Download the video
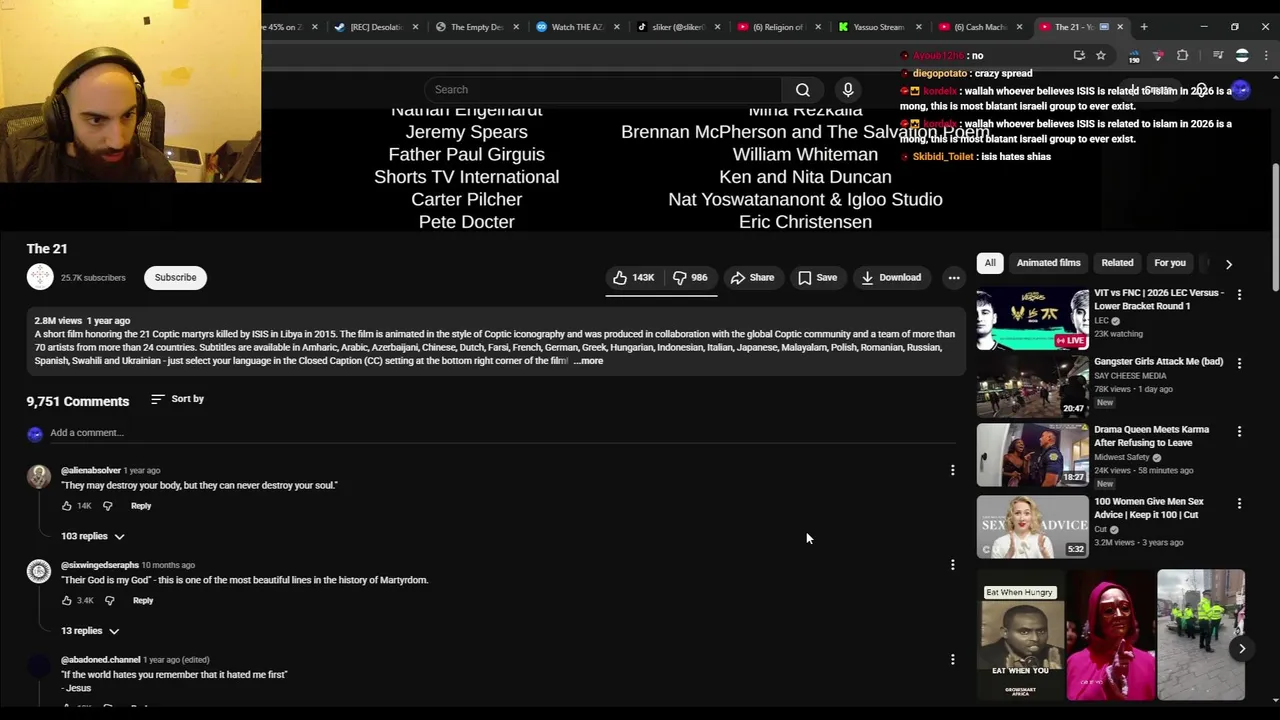 point(891,278)
